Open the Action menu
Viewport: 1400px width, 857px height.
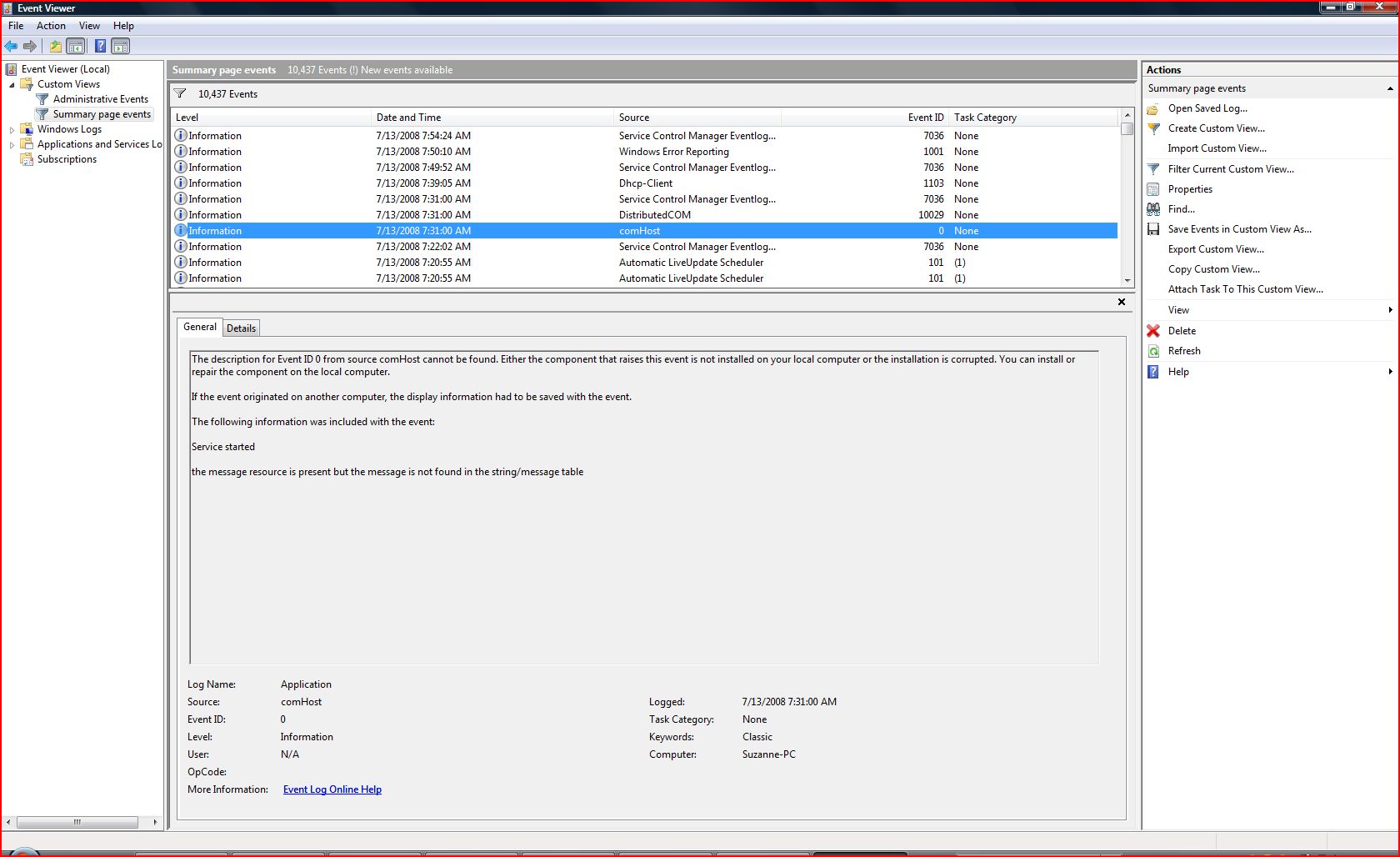(51, 26)
